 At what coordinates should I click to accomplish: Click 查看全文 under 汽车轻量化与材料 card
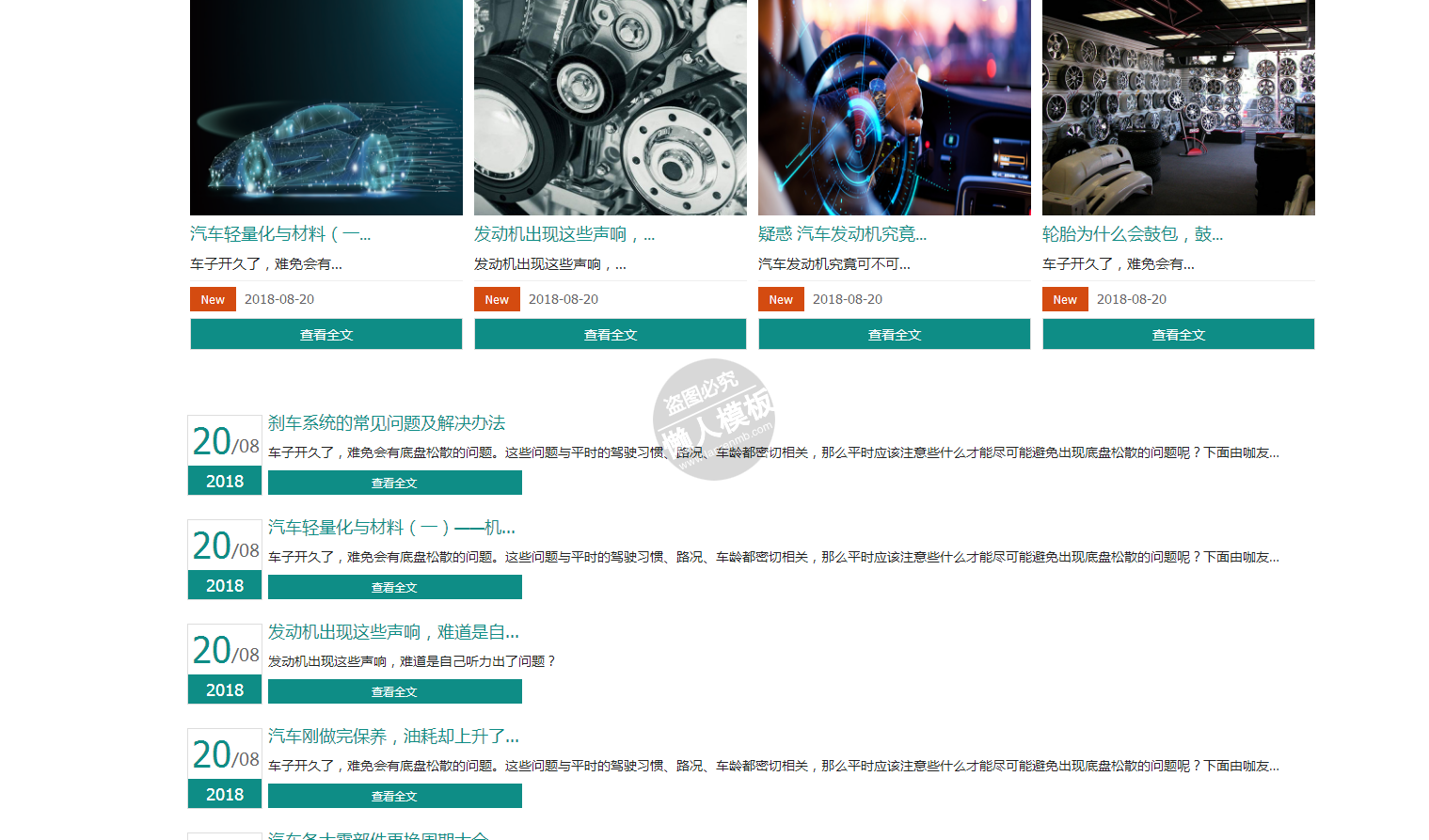(326, 334)
